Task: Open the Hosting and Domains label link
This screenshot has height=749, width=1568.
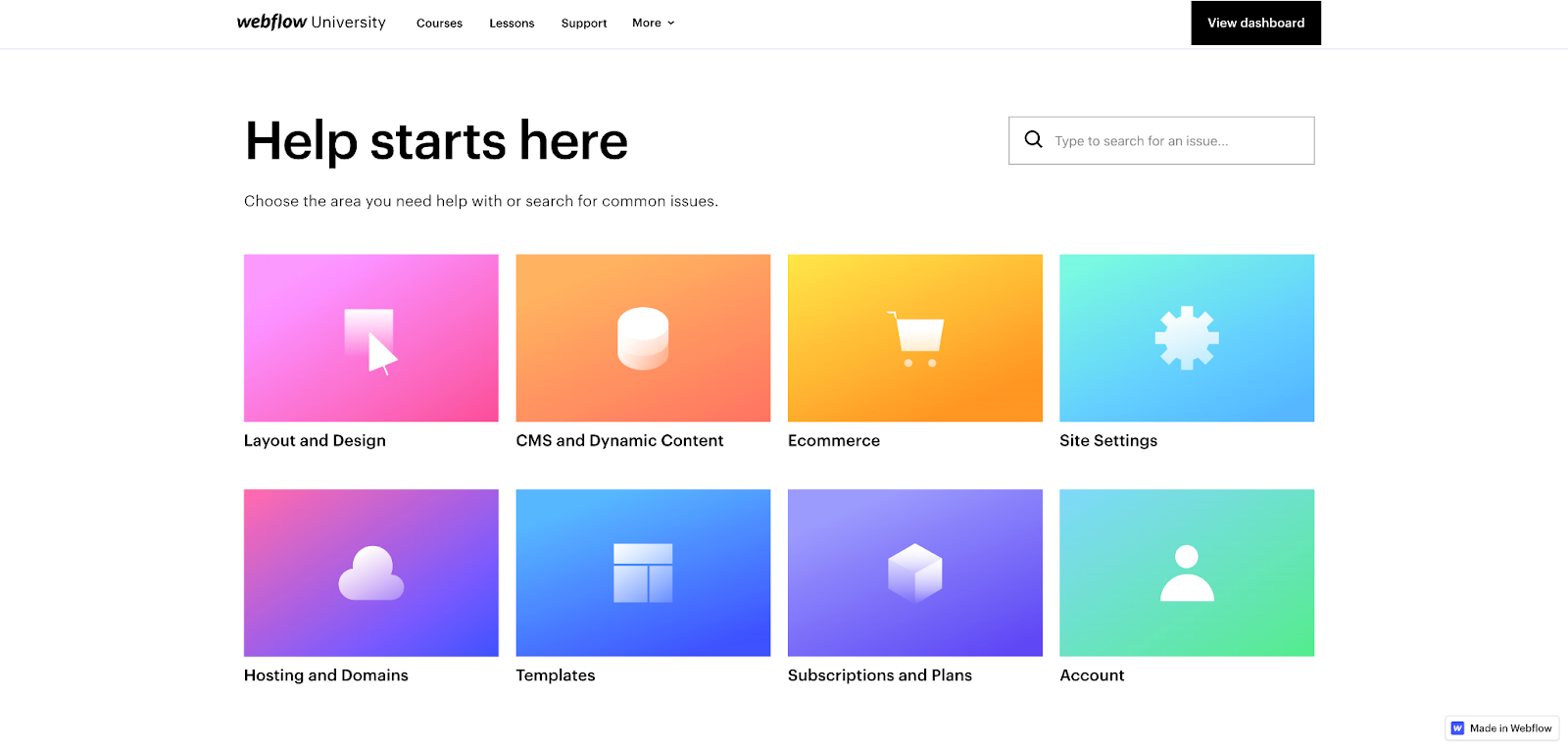Action: [x=326, y=674]
